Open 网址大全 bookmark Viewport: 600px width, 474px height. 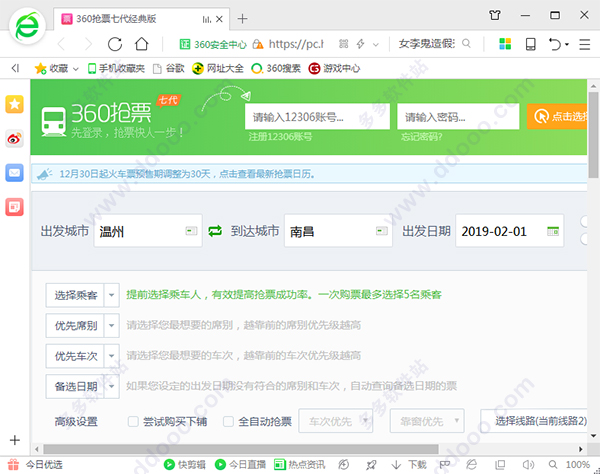click(218, 68)
